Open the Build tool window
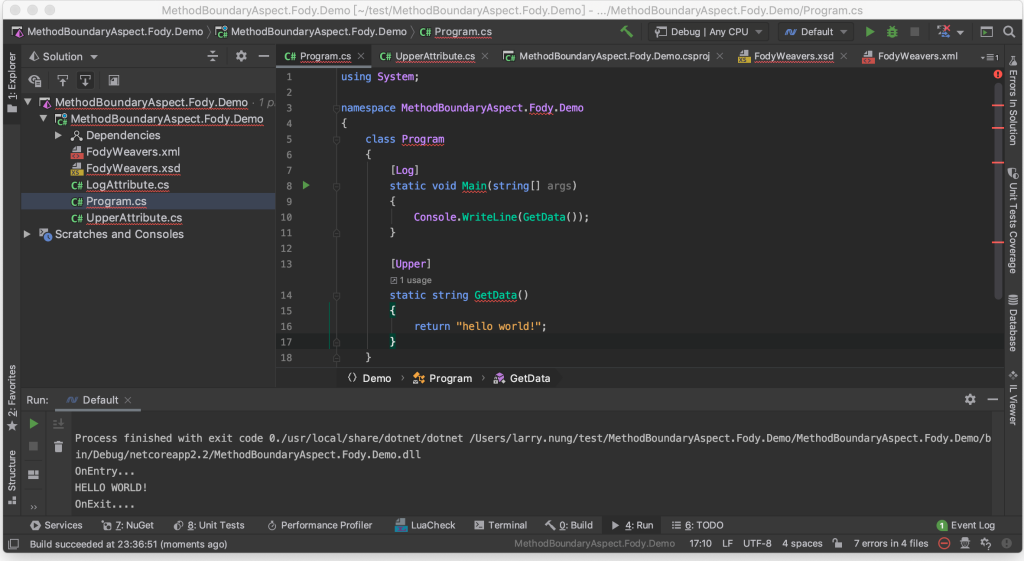The image size is (1024, 561). click(569, 525)
